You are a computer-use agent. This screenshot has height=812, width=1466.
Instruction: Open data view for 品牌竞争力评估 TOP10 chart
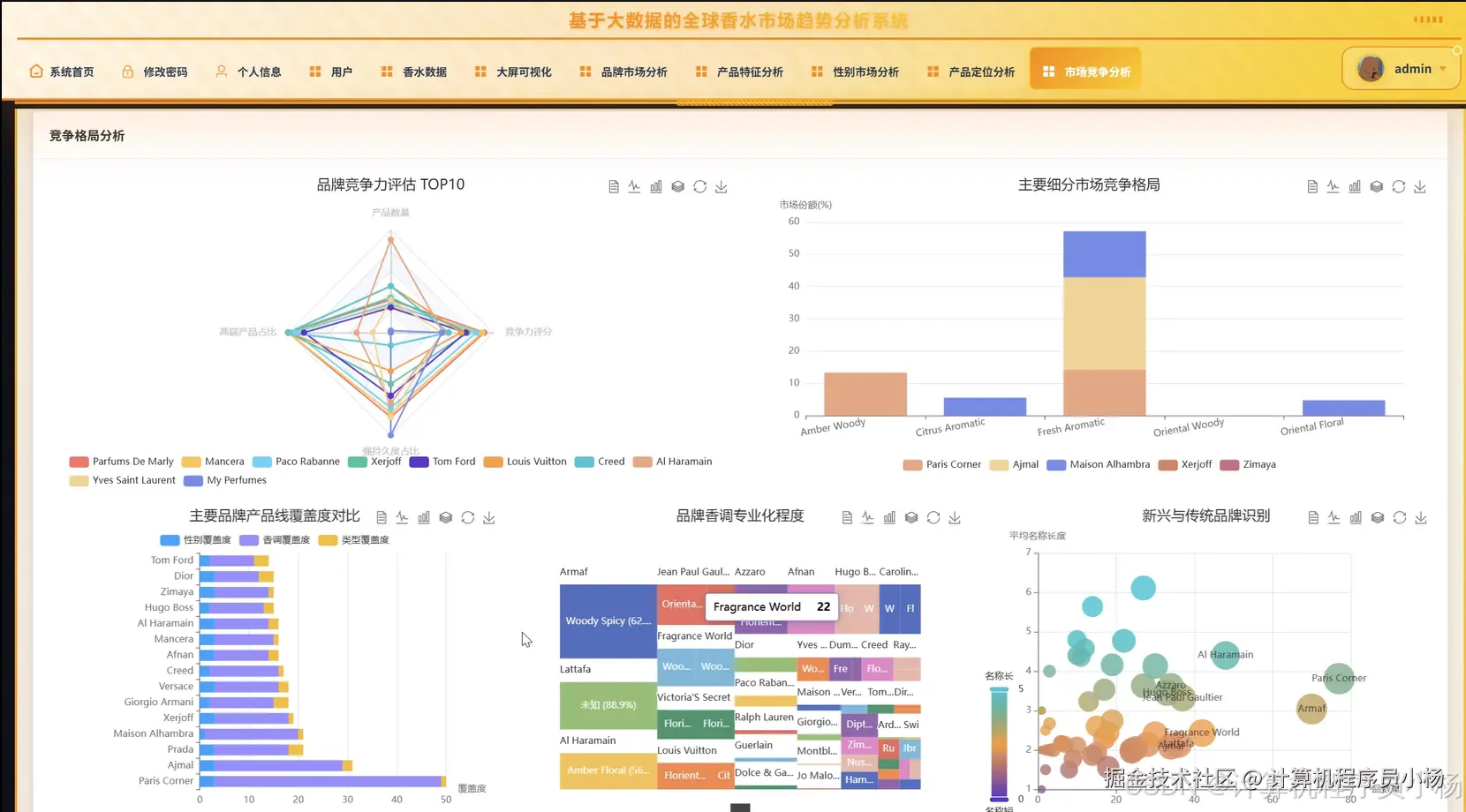tap(614, 186)
